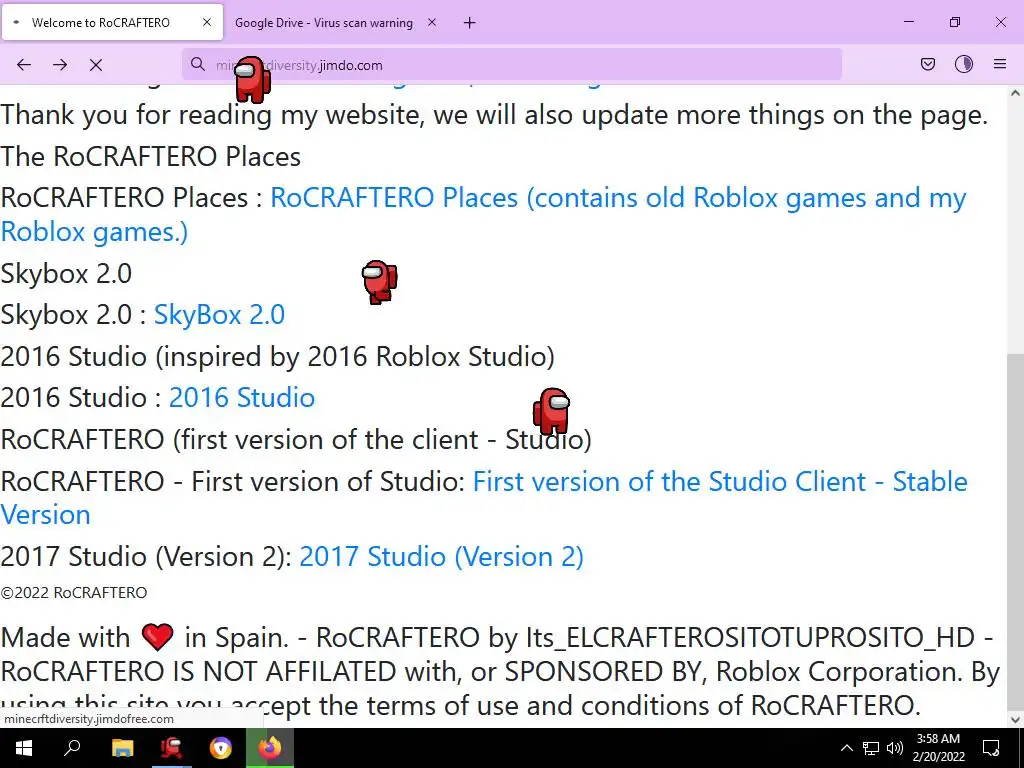
Task: Click the 'The RoCRAFTERO Places' heading text
Action: click(151, 157)
